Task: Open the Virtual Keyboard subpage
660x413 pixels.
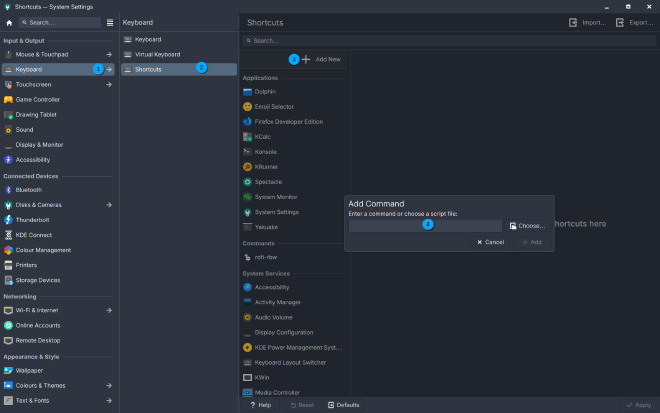Action: click(x=157, y=54)
